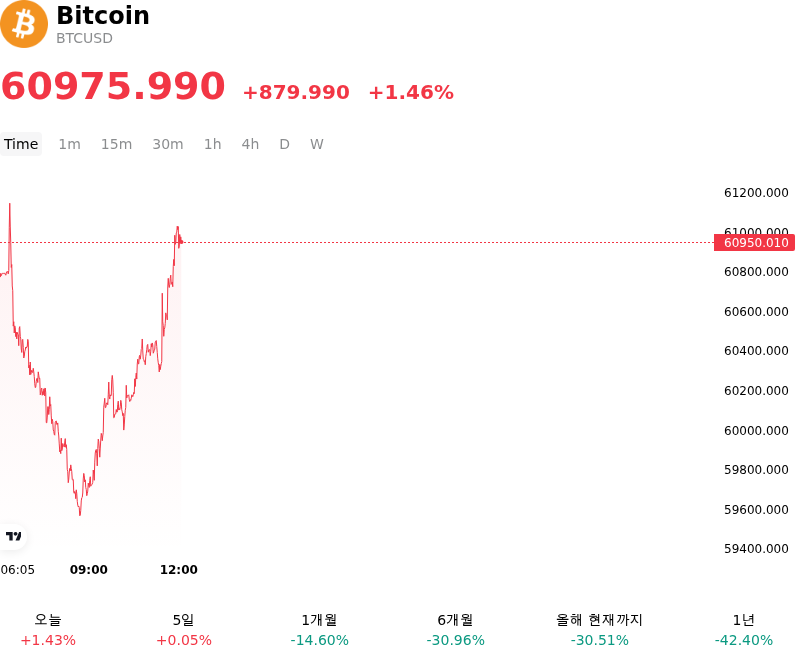800x660 pixels.
Task: Select the 1개월 -14.60% range
Action: tap(319, 630)
